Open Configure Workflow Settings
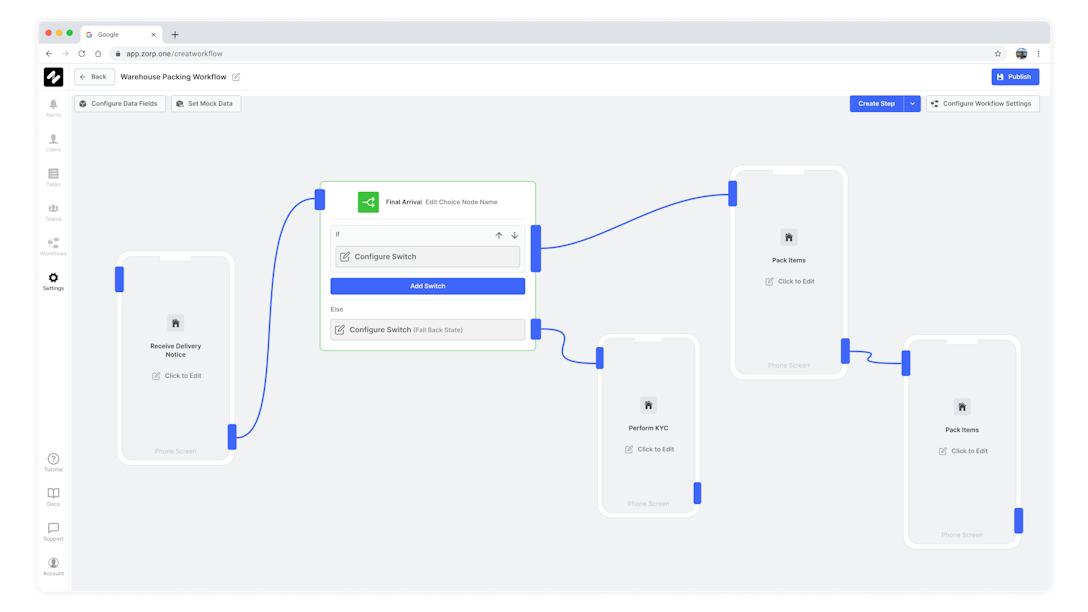The width and height of the screenshot is (1088, 612). 982,104
